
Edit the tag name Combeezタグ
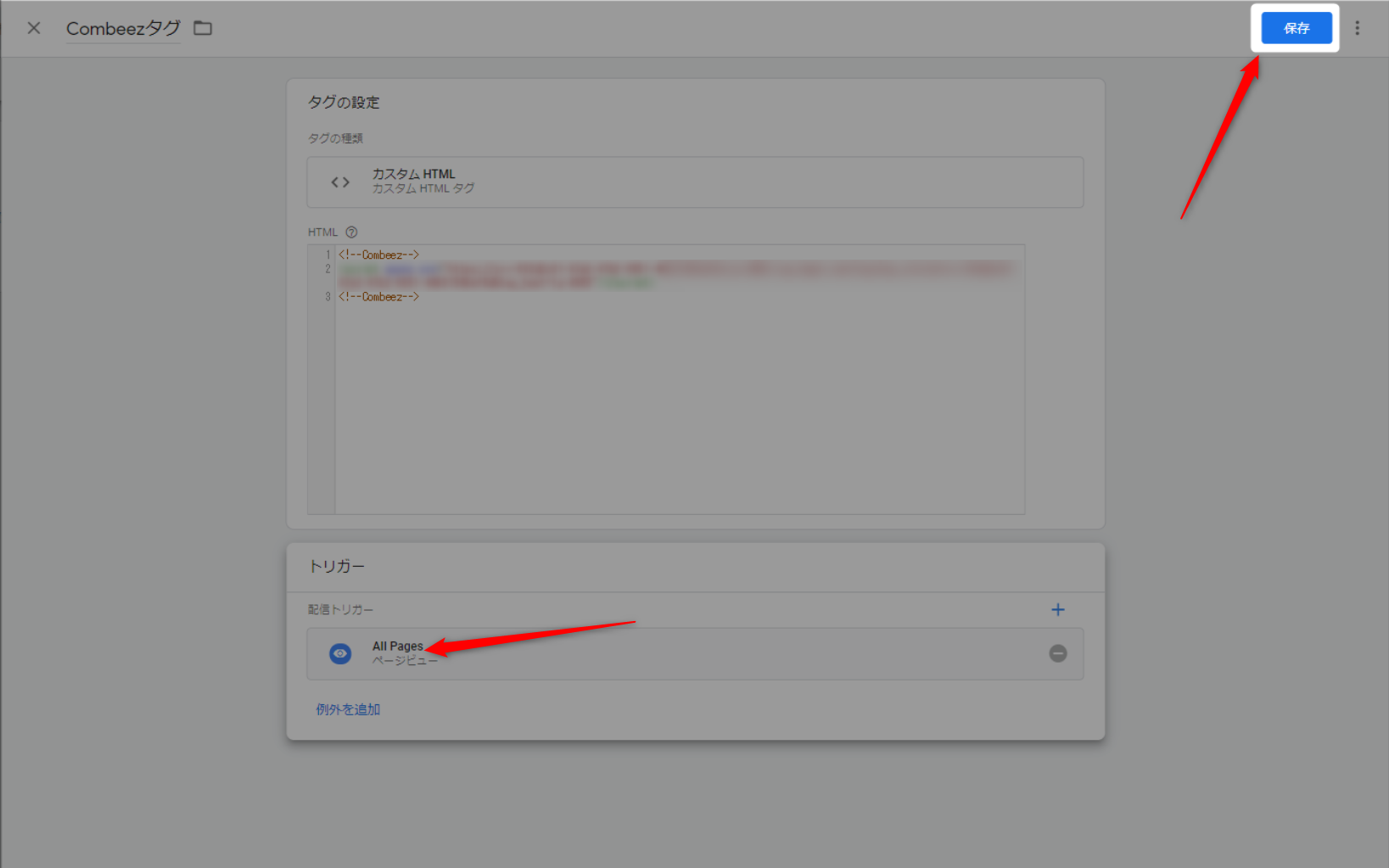pyautogui.click(x=123, y=28)
